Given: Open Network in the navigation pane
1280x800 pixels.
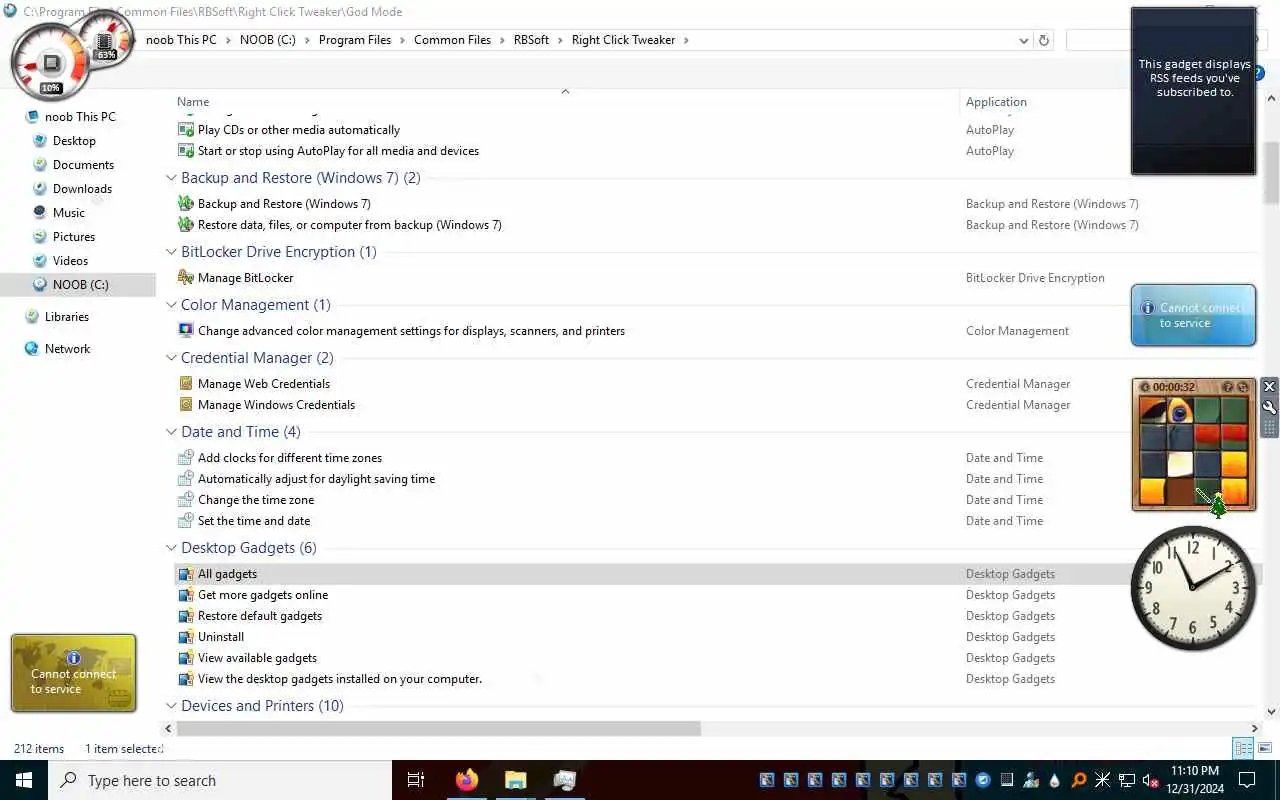Looking at the screenshot, I should [67, 349].
